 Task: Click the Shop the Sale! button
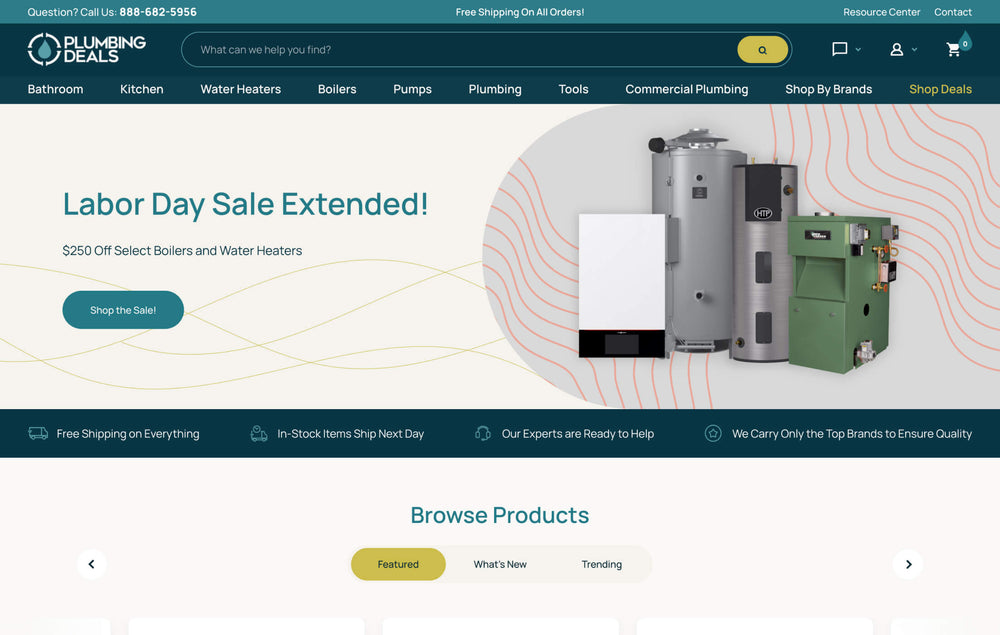[x=123, y=310]
